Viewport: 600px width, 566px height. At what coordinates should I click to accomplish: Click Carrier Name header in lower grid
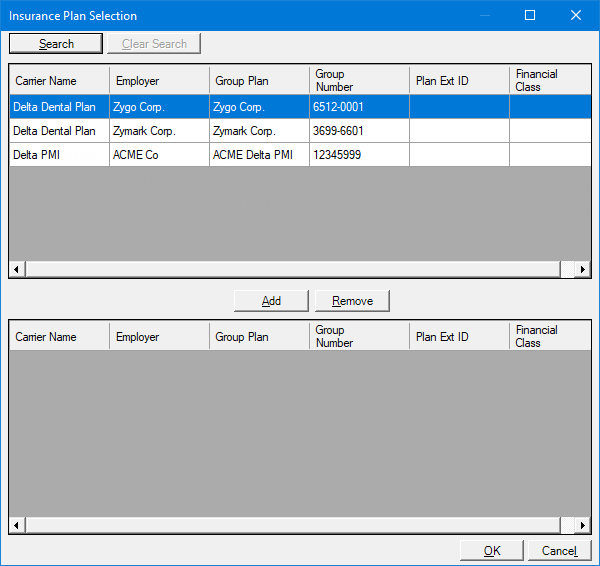[x=59, y=336]
